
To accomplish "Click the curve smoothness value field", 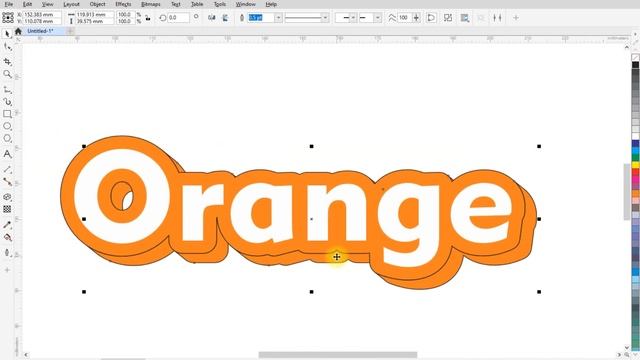I will point(404,18).
